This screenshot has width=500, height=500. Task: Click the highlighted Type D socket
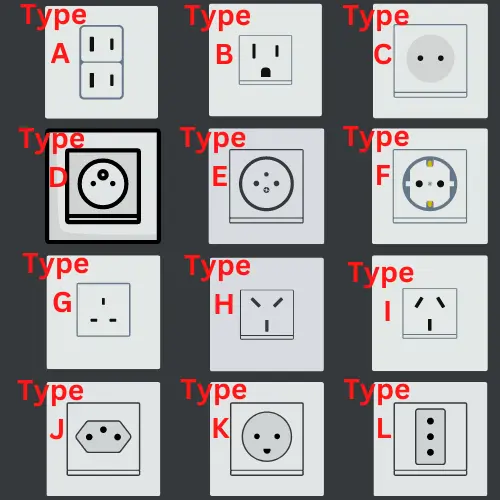tap(103, 186)
